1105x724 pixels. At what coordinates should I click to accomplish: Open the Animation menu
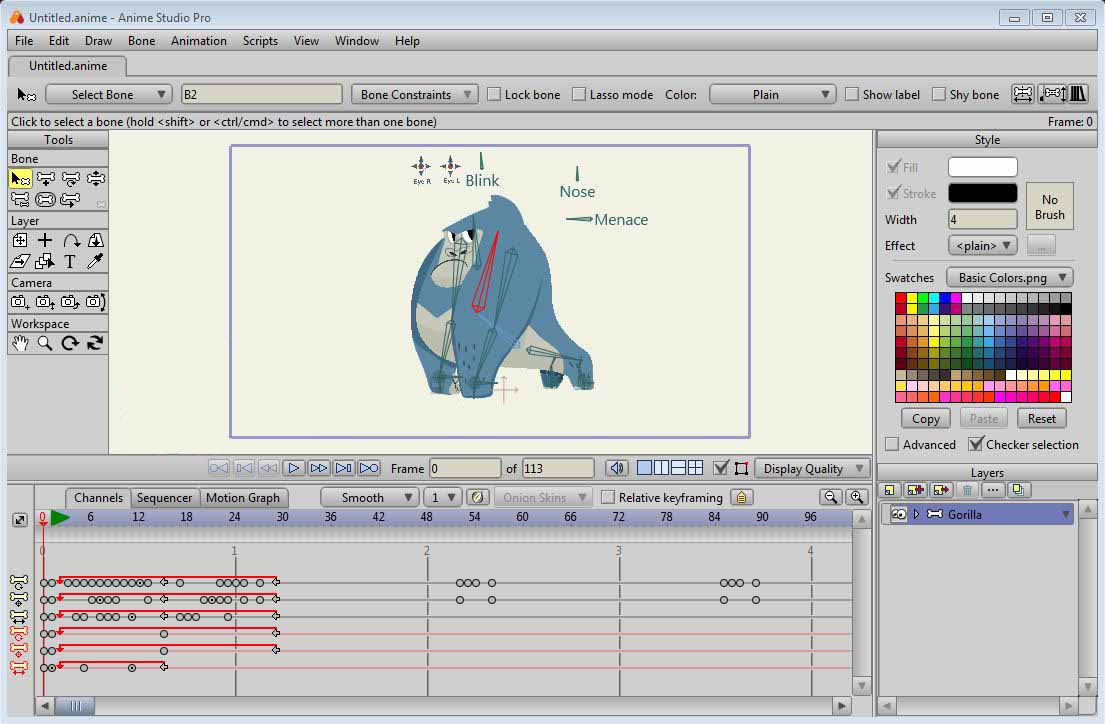pos(198,41)
